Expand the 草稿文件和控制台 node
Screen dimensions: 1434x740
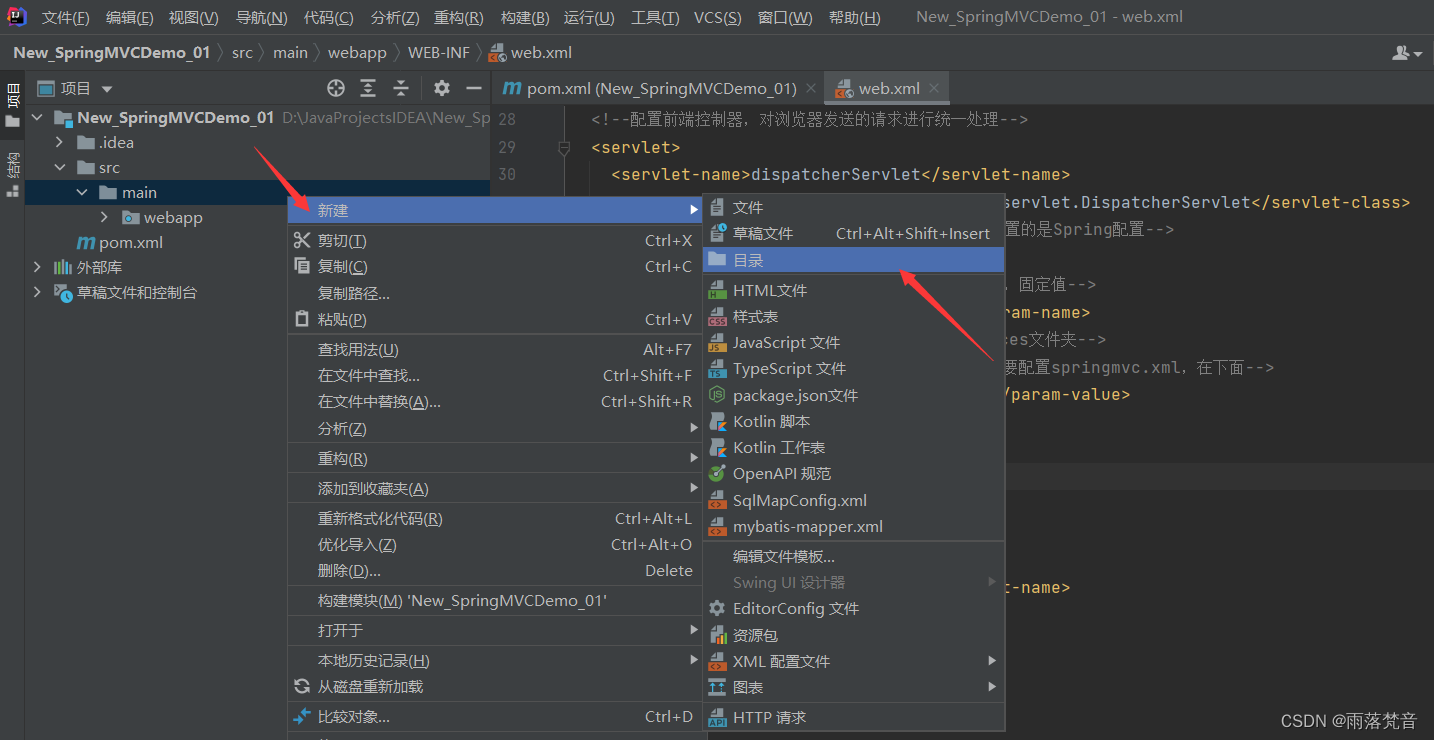click(x=37, y=292)
